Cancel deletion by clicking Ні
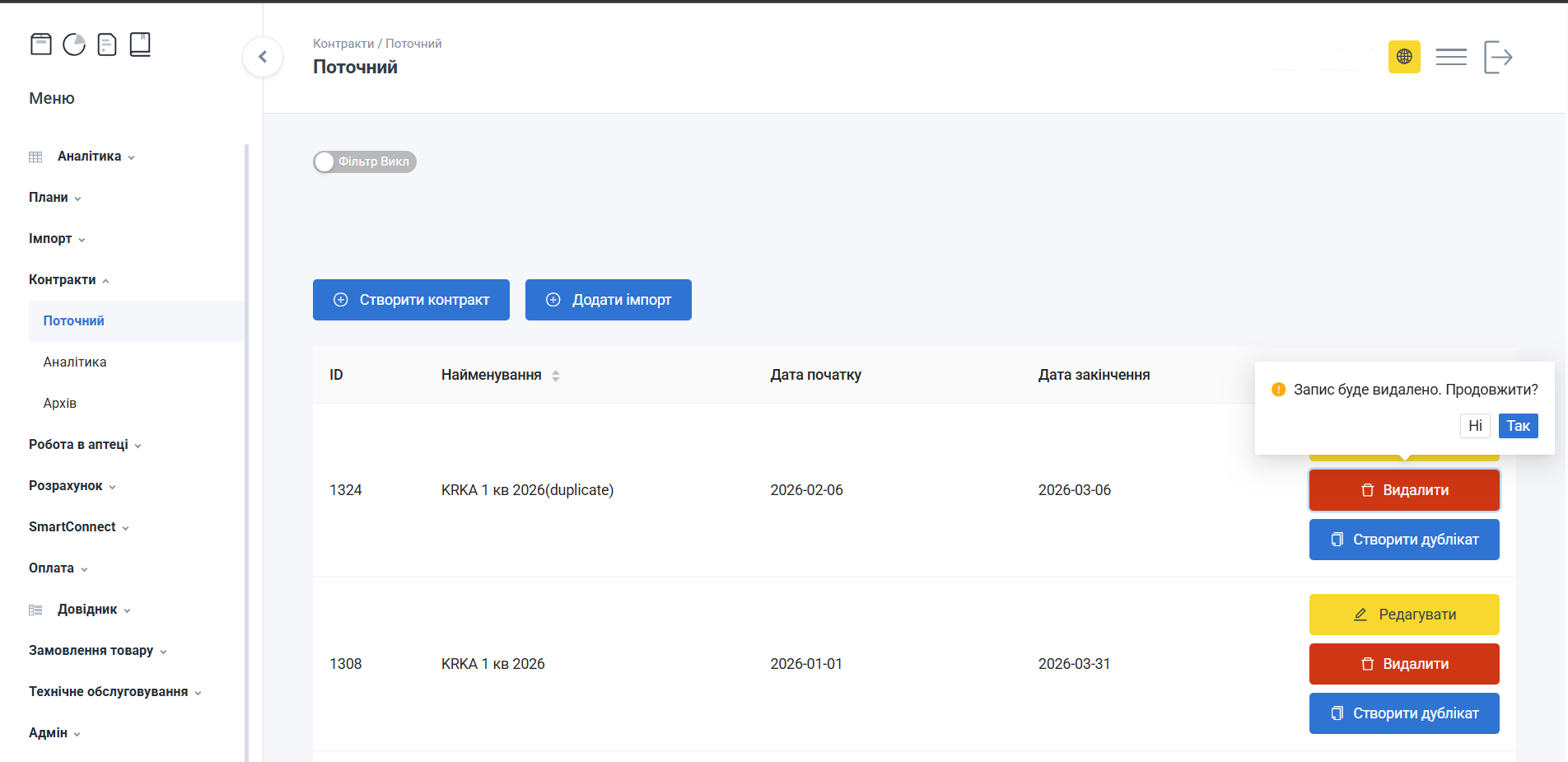 pyautogui.click(x=1475, y=426)
